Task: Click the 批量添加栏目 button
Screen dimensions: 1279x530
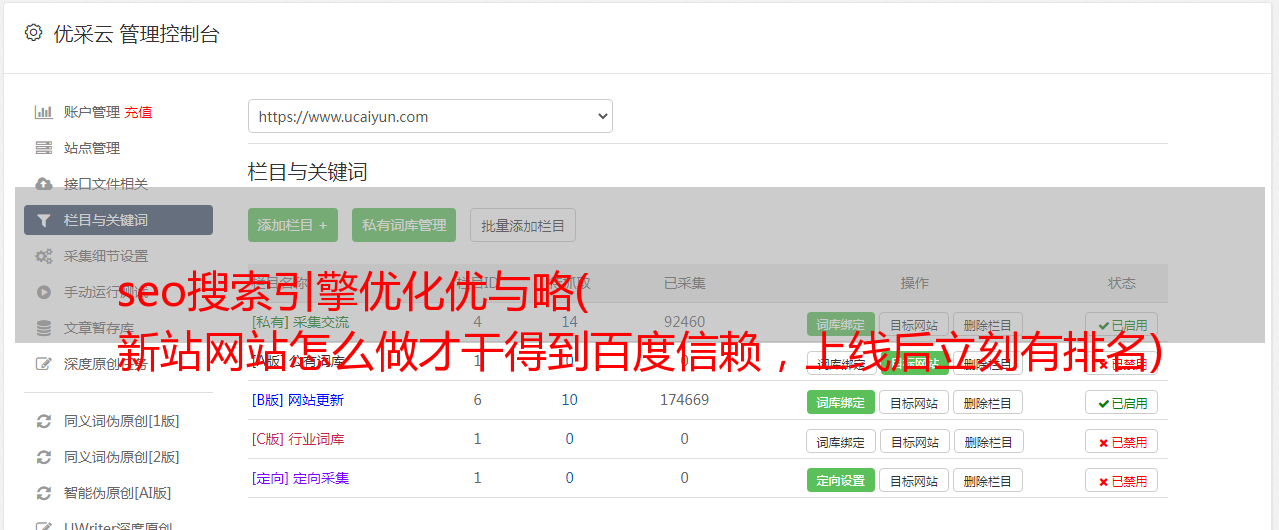Action: (523, 225)
